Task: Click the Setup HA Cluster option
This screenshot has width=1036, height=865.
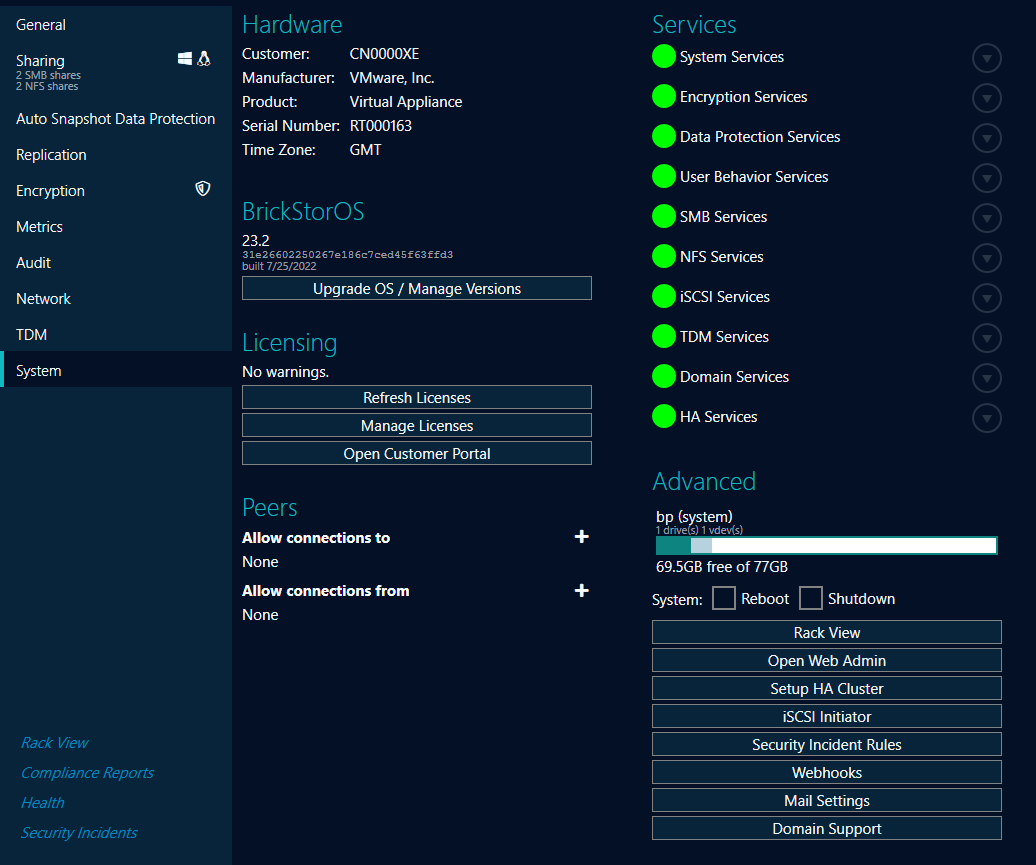Action: tap(826, 688)
